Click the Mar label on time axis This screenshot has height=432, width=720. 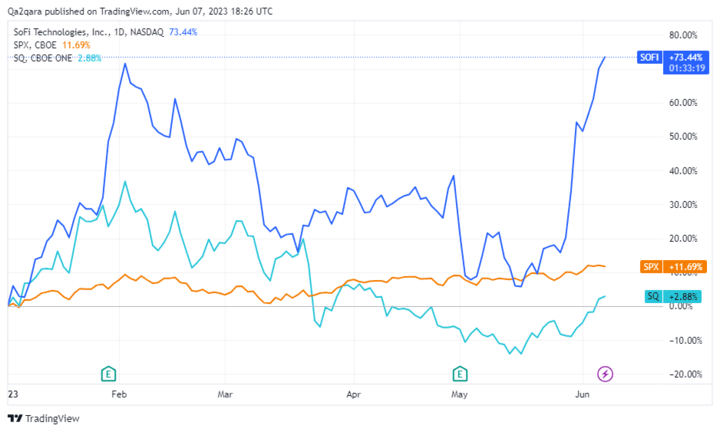pos(225,394)
